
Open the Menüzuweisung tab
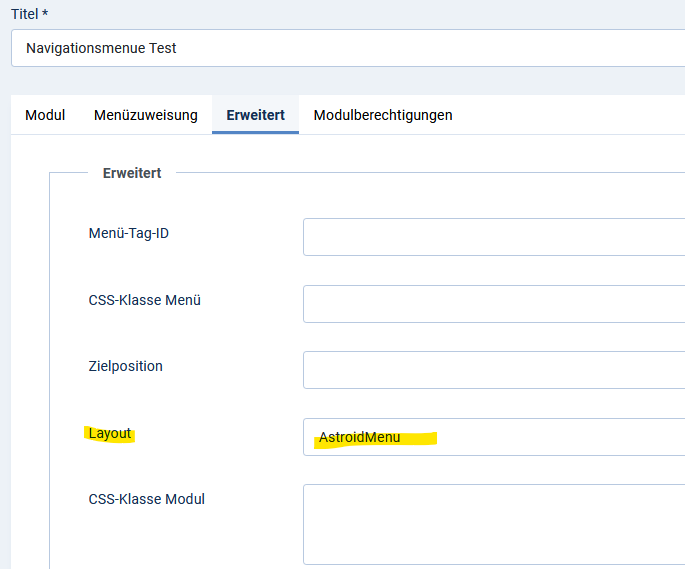coord(146,115)
